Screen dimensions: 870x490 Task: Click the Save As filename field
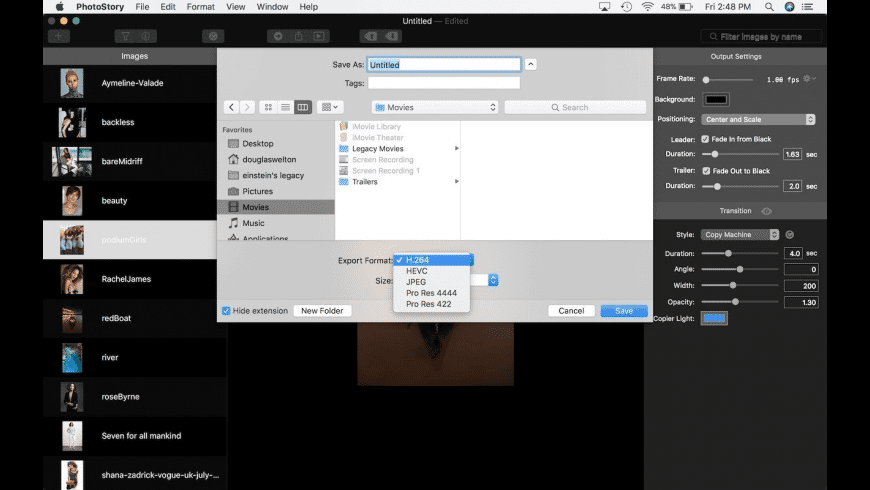click(x=444, y=64)
